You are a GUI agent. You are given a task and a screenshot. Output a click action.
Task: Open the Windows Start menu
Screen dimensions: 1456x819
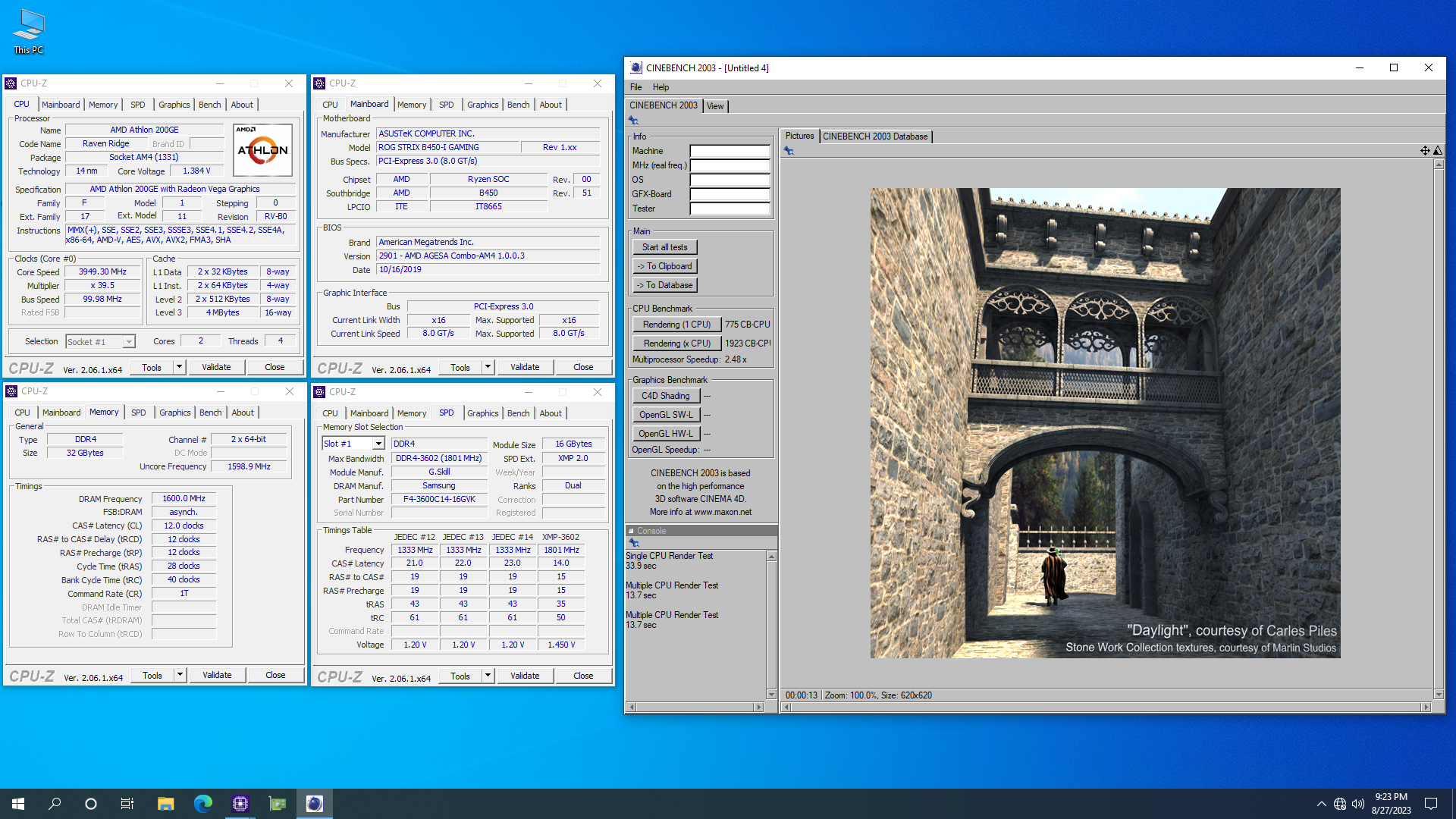[18, 804]
